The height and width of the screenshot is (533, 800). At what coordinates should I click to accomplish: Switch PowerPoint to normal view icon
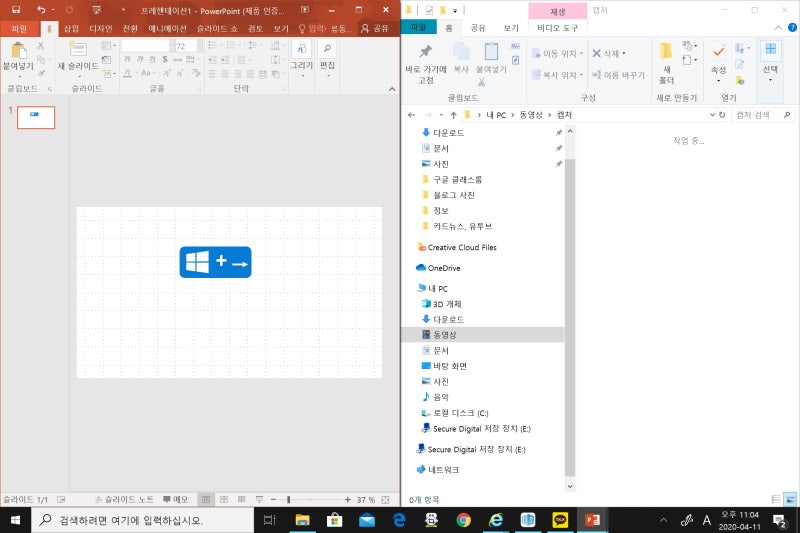pyautogui.click(x=206, y=499)
